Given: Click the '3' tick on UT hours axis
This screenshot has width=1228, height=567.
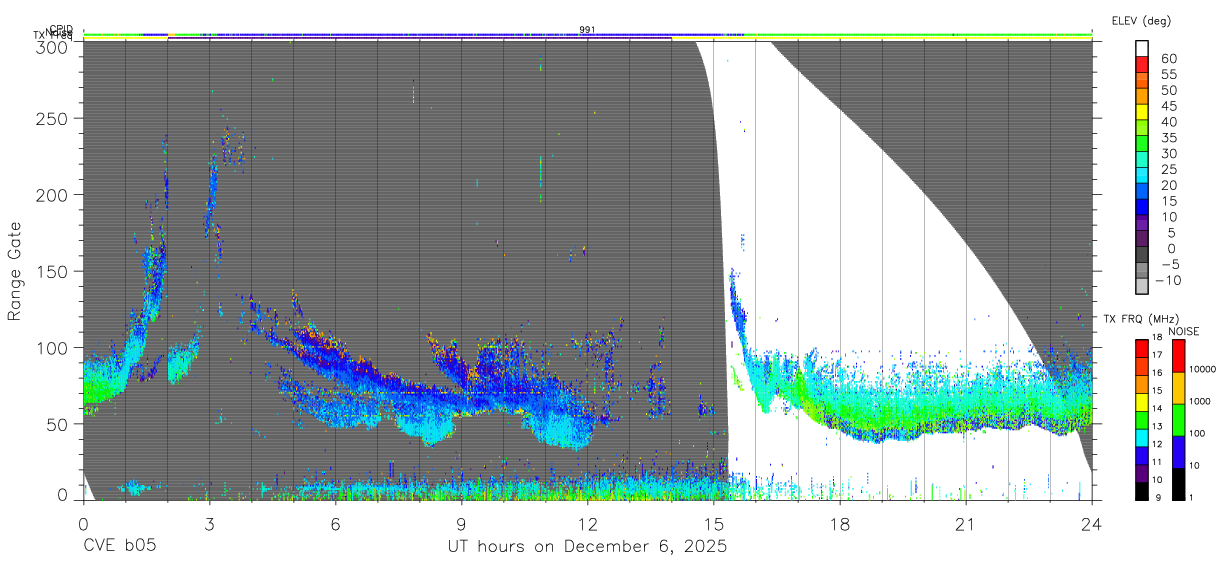Looking at the screenshot, I should (209, 523).
